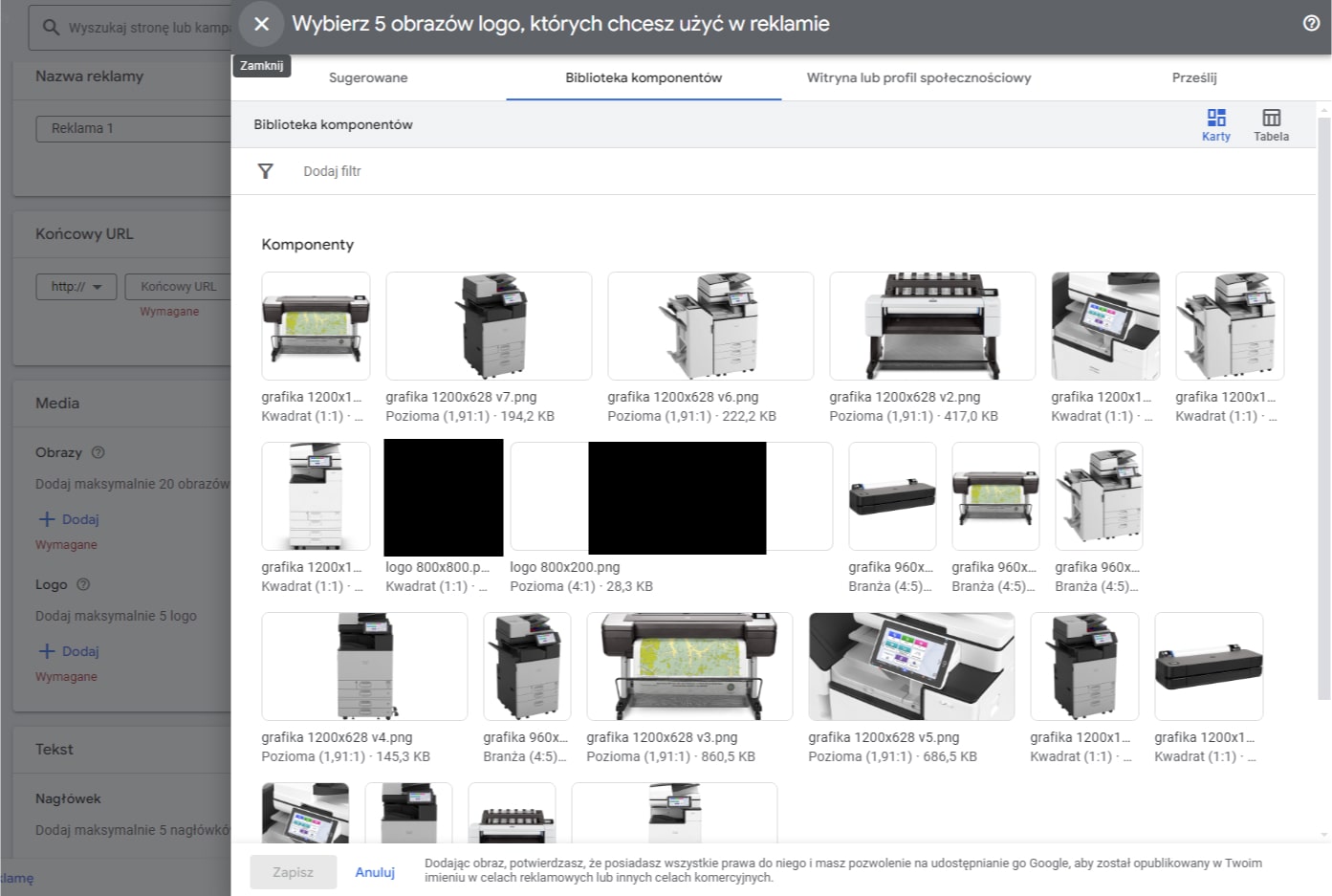Click 'Pozioma (1,91:1) · 686,5 KB' text
Image resolution: width=1332 pixels, height=896 pixels.
pyautogui.click(x=893, y=756)
